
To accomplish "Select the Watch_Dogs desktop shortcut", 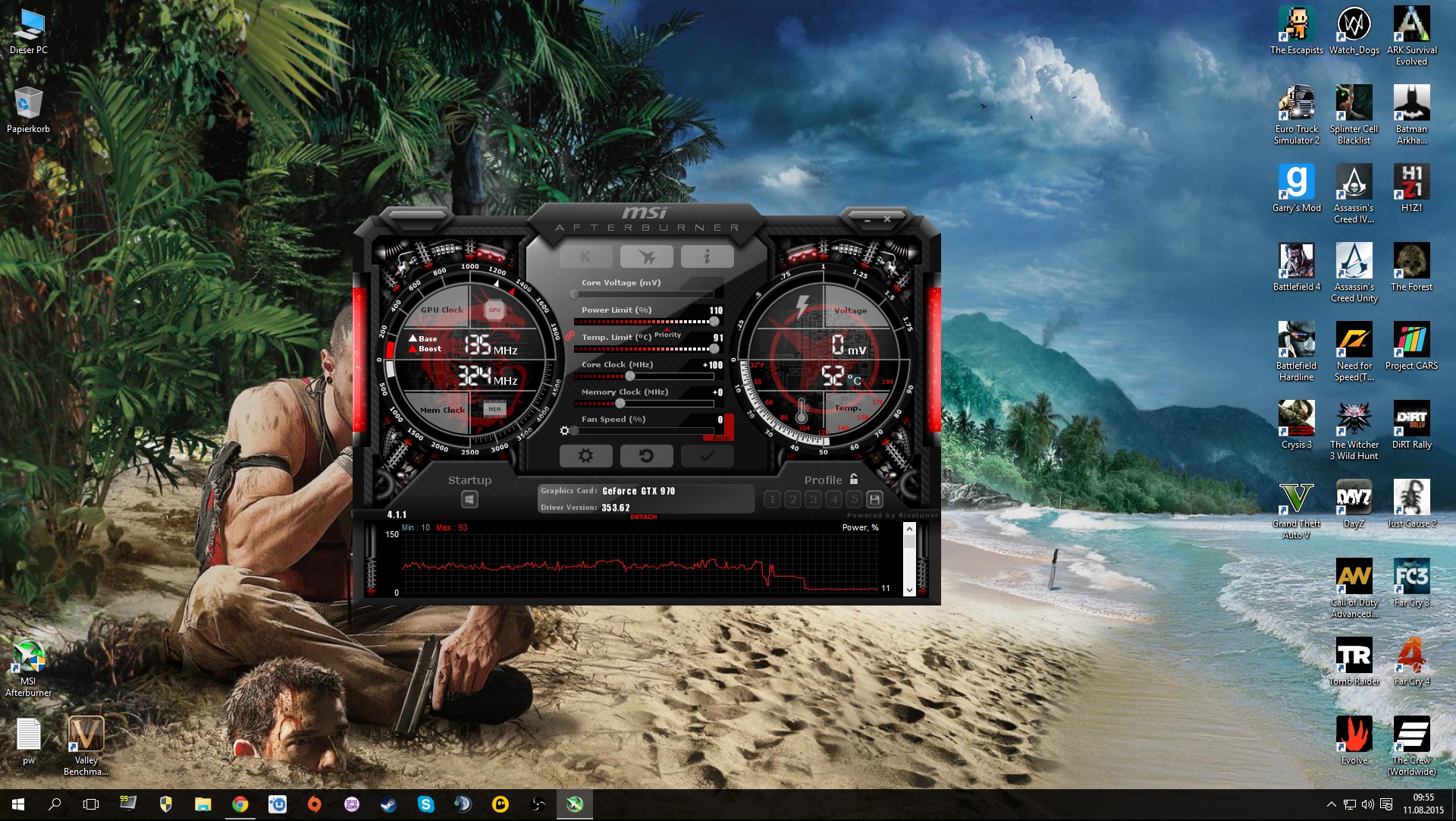I will click(1354, 30).
